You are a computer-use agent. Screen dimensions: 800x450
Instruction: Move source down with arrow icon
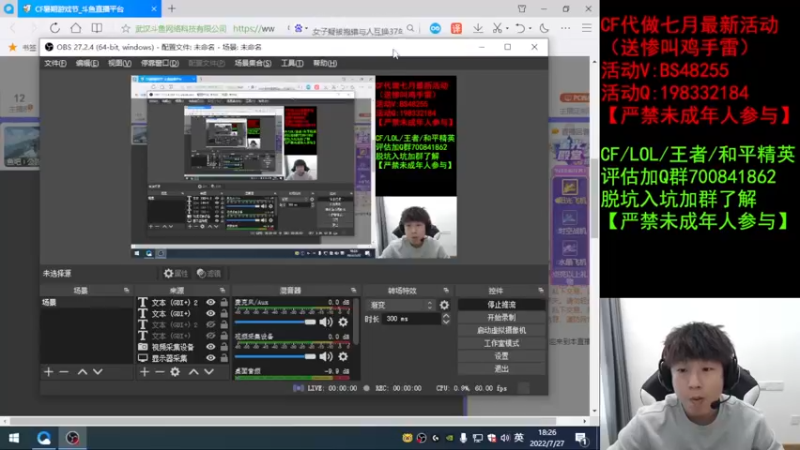(209, 372)
